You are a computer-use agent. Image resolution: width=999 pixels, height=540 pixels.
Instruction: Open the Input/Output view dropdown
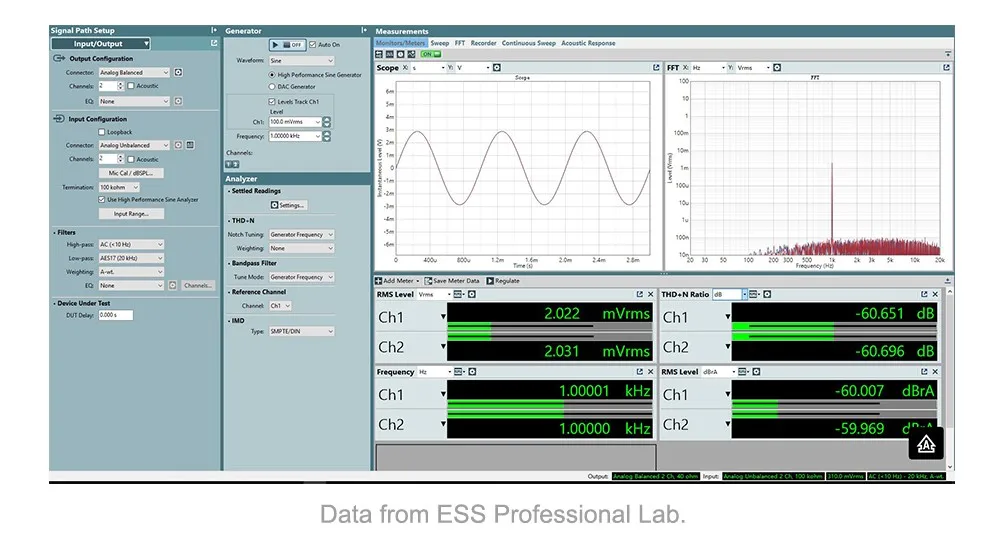click(x=101, y=43)
